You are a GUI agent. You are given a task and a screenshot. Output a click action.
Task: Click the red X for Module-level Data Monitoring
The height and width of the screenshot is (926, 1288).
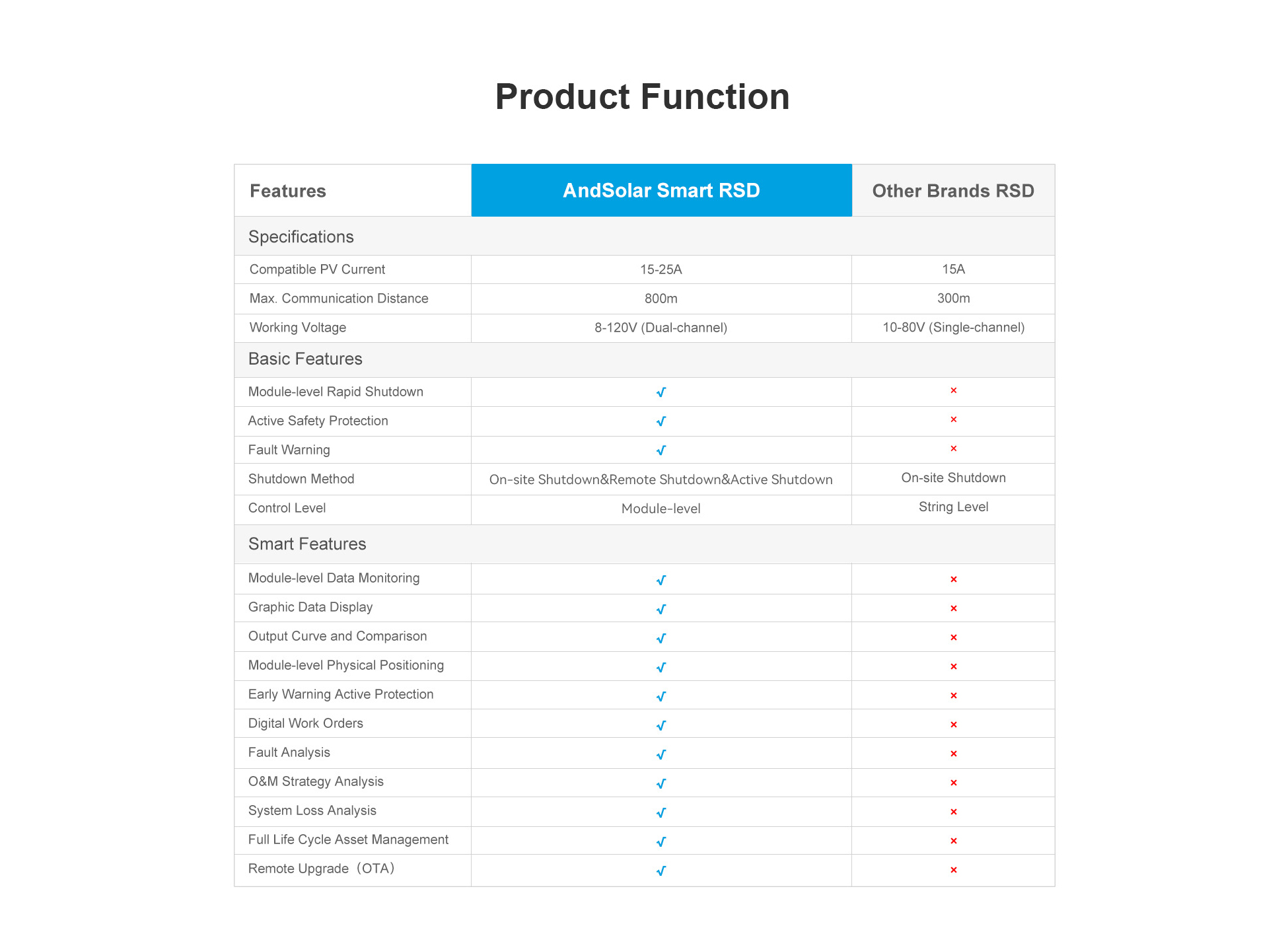click(953, 579)
